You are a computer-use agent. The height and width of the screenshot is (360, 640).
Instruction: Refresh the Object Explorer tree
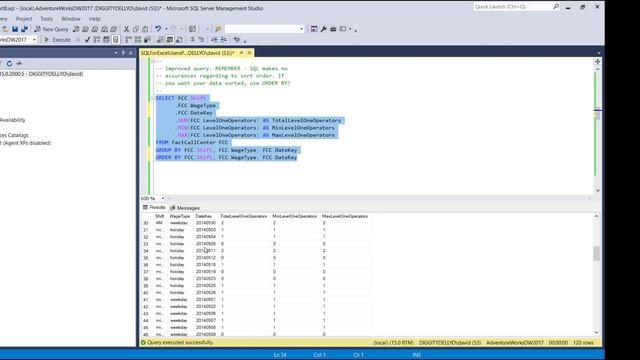pos(9,63)
